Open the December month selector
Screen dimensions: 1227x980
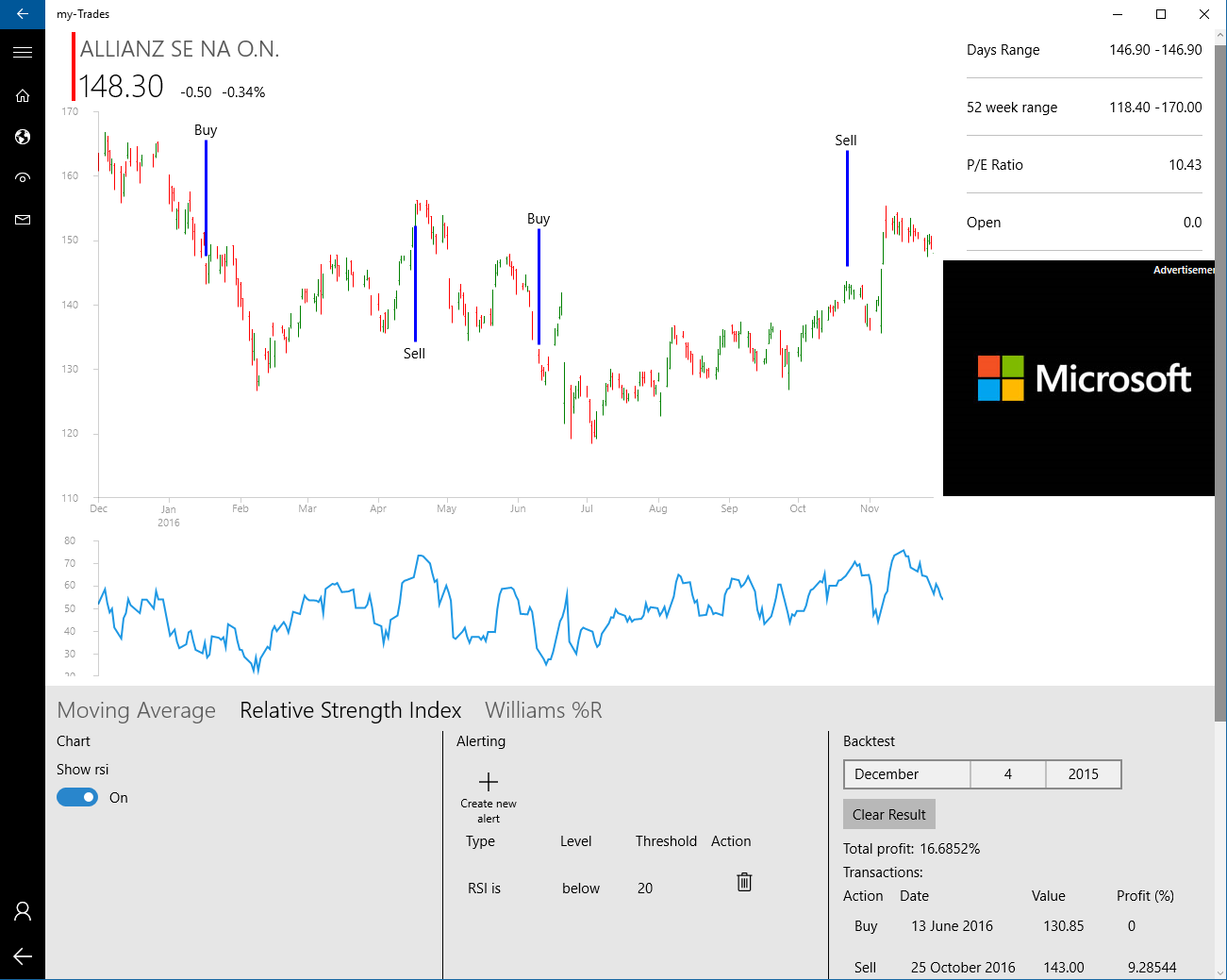click(906, 774)
